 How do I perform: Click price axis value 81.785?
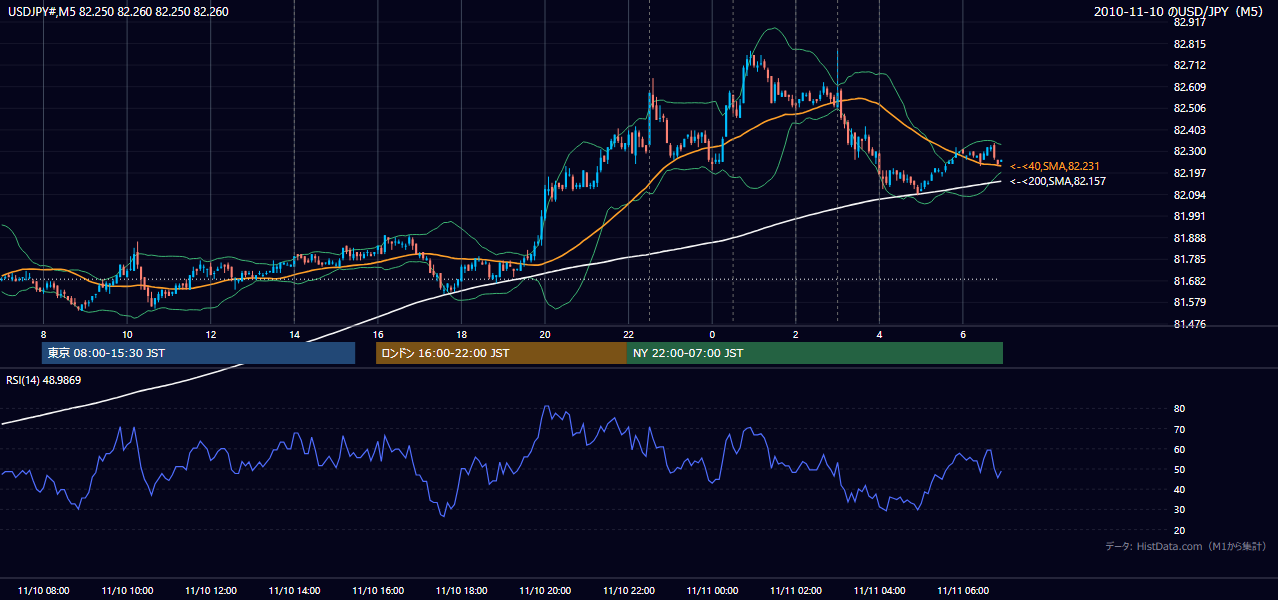1189,259
